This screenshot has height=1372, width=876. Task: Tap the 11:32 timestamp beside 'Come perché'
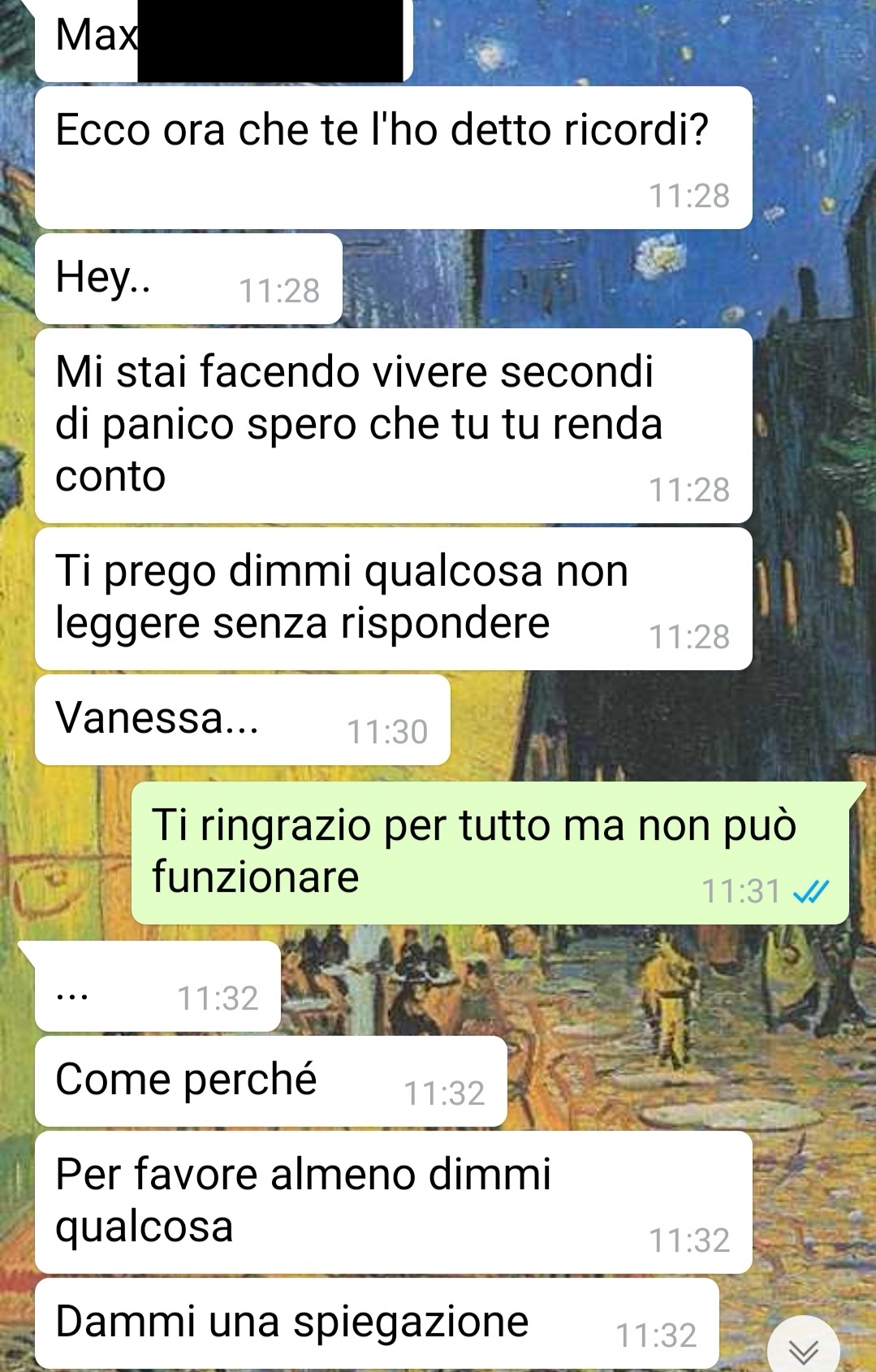pyautogui.click(x=444, y=1093)
